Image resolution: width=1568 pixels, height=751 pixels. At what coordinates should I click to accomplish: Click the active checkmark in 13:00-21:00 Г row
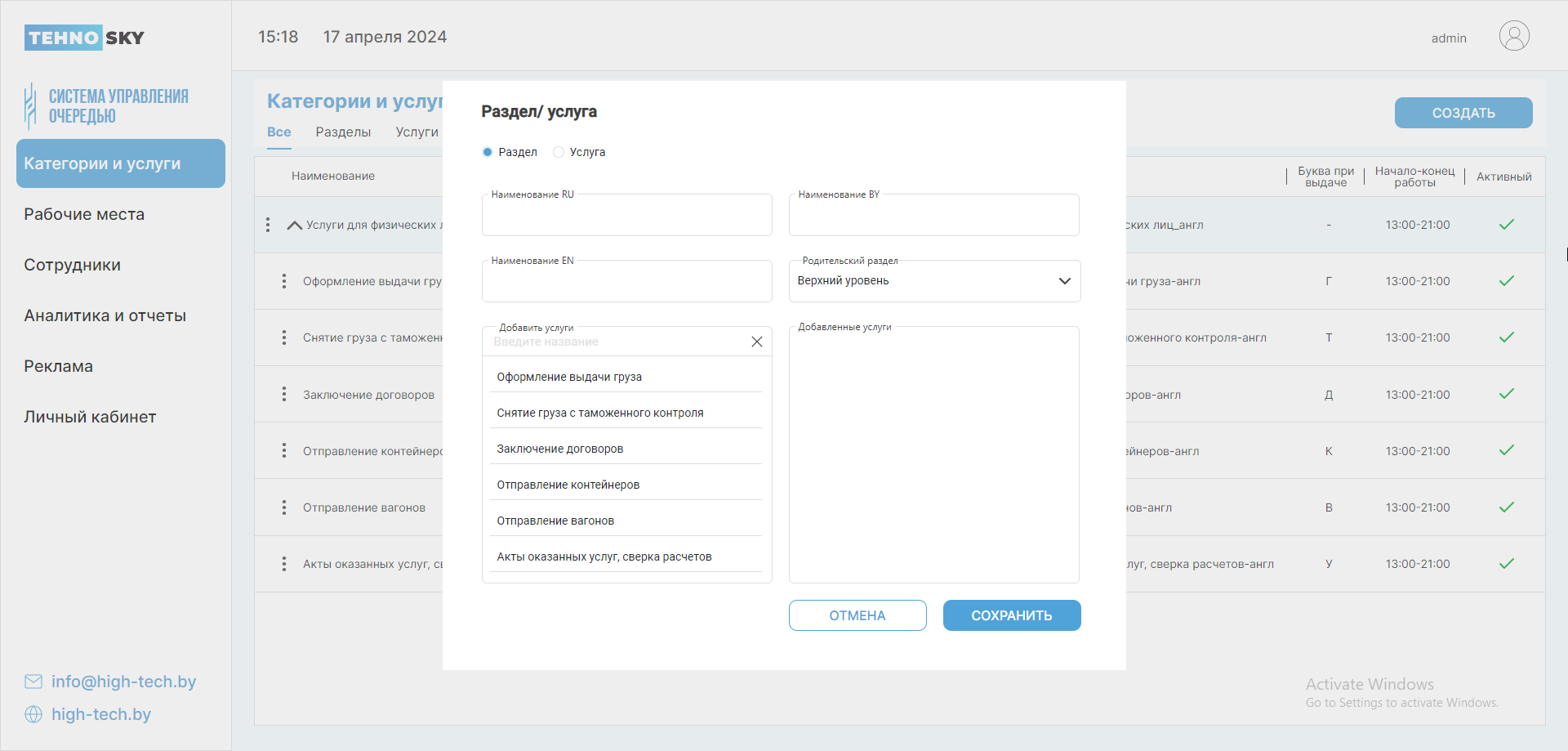[1506, 281]
